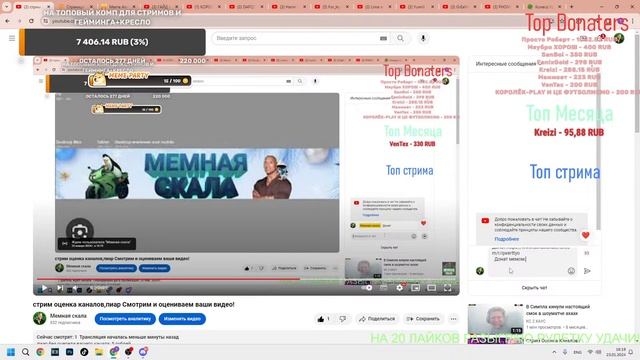The image size is (640, 360).
Task: Open the ENG language switcher
Action: click(x=578, y=352)
